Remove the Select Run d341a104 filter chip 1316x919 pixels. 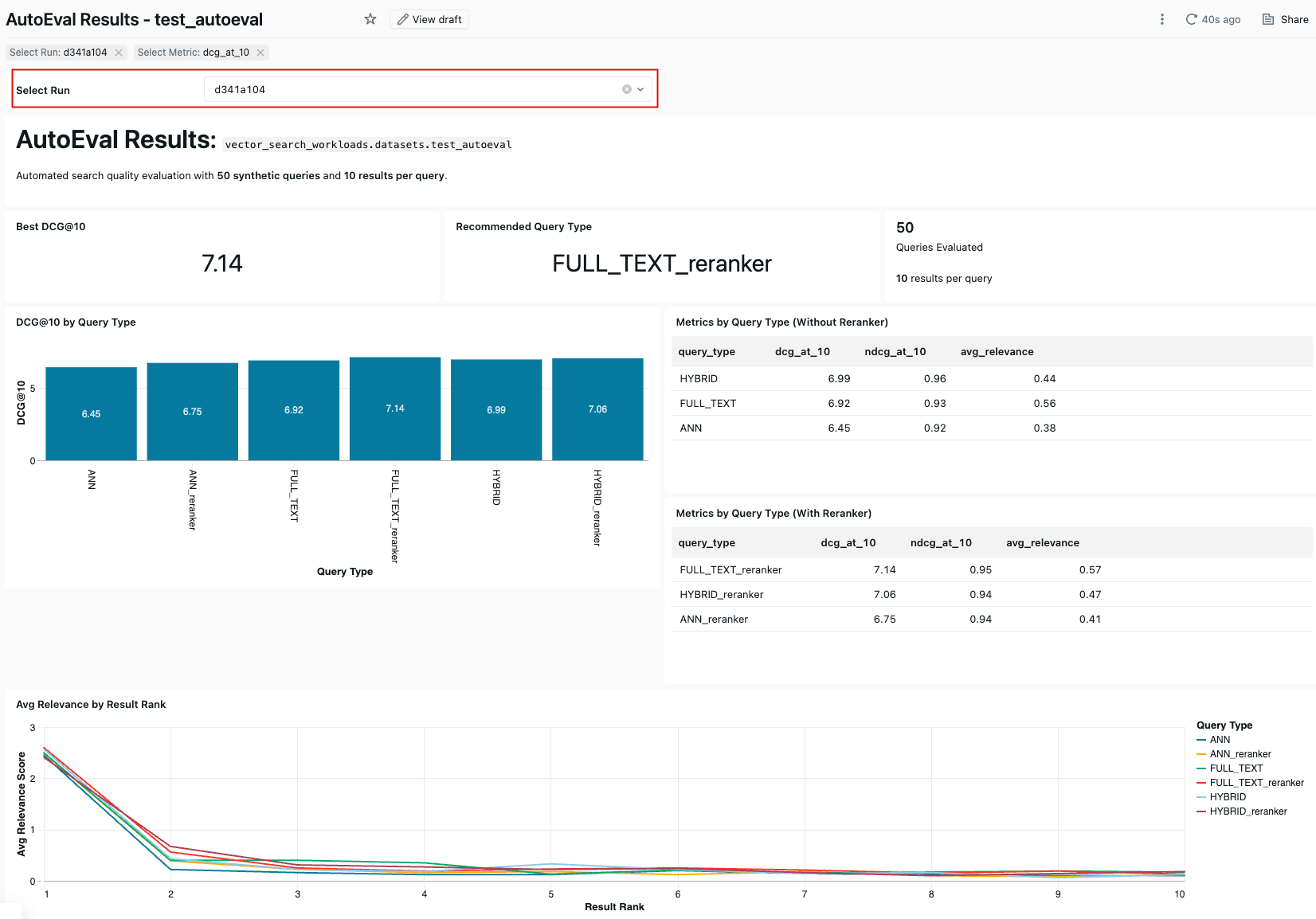[119, 53]
